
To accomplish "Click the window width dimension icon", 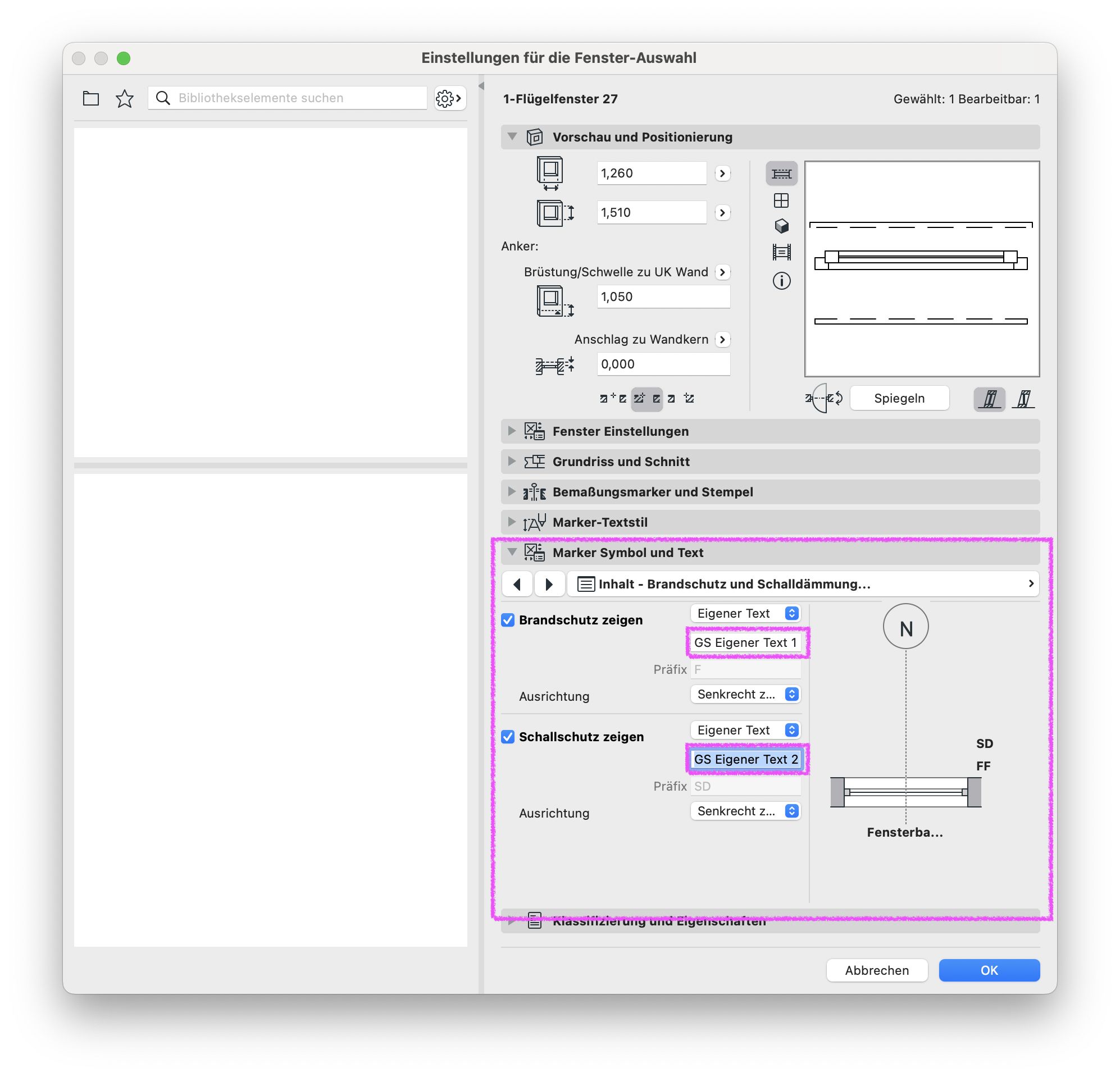I will [x=550, y=174].
